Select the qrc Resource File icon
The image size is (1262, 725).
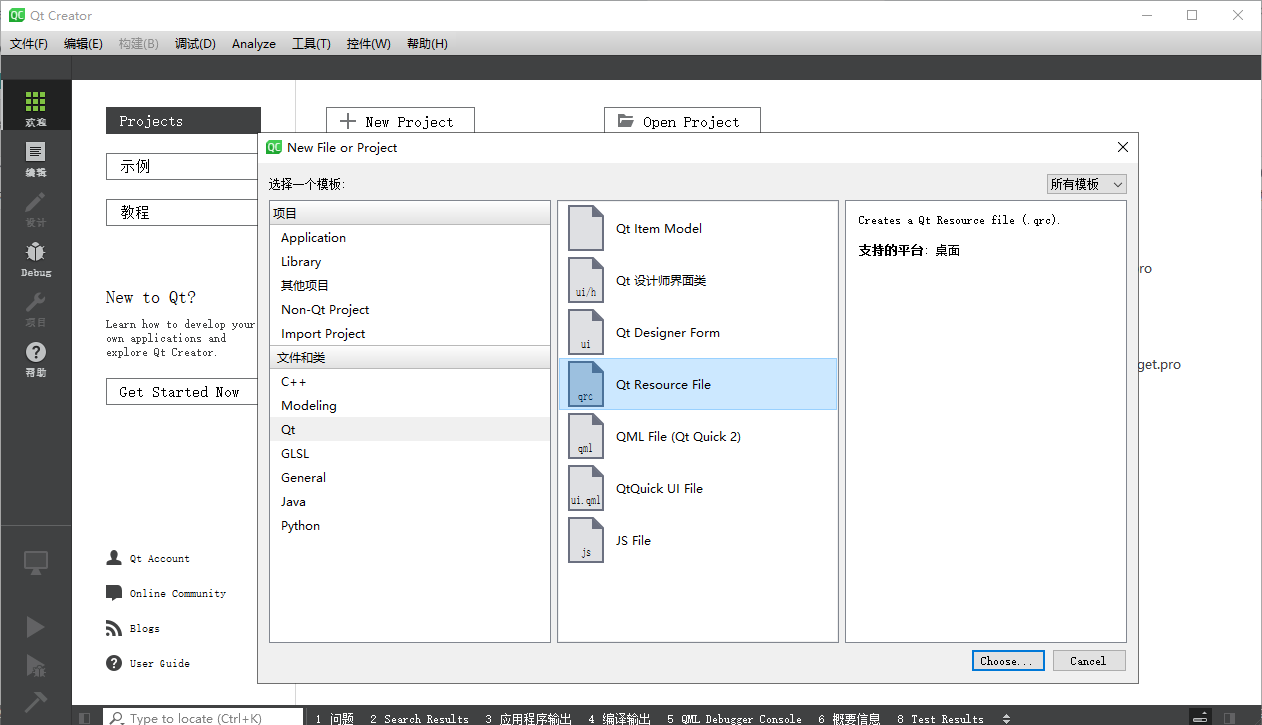click(x=586, y=384)
